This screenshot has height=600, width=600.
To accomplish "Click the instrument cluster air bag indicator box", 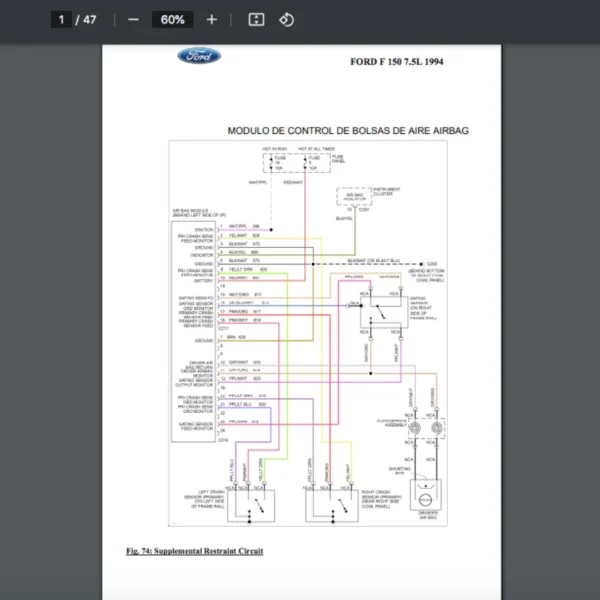I will 356,199.
